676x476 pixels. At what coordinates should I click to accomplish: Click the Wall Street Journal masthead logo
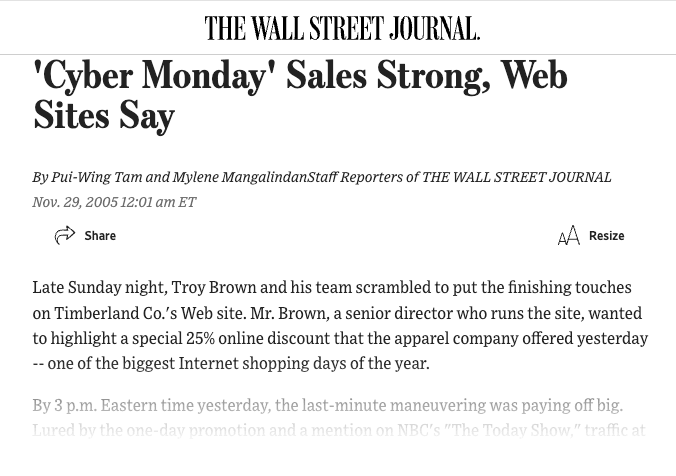pos(342,28)
